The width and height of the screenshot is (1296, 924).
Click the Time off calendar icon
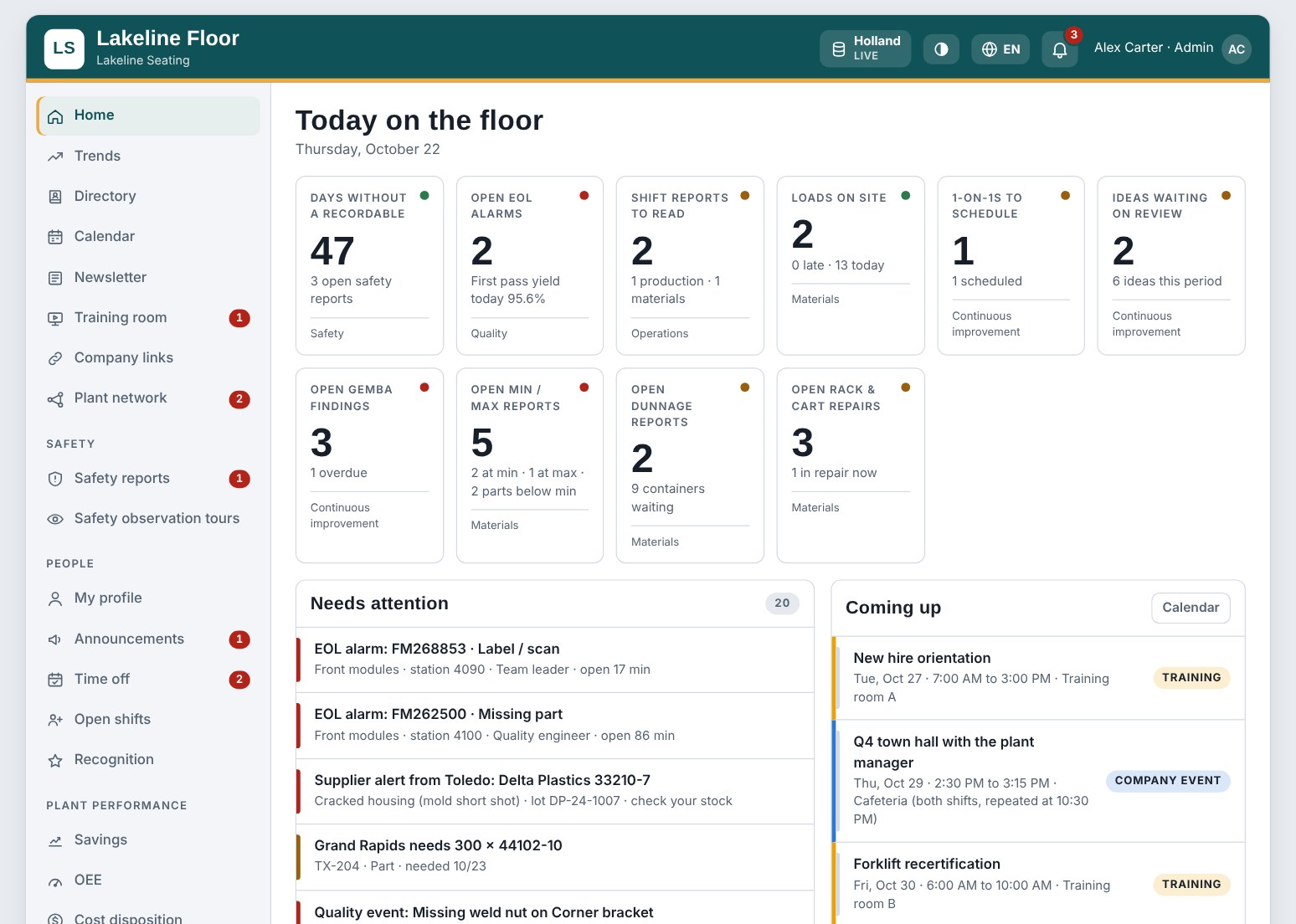(55, 680)
